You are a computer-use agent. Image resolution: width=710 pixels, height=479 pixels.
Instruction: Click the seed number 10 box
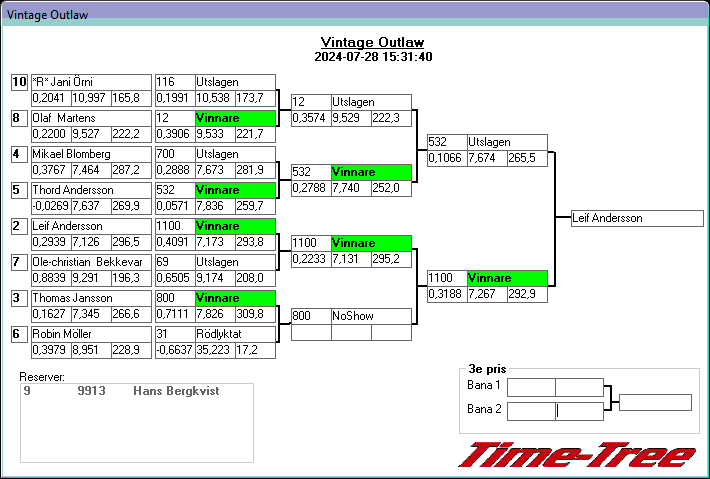coord(19,82)
